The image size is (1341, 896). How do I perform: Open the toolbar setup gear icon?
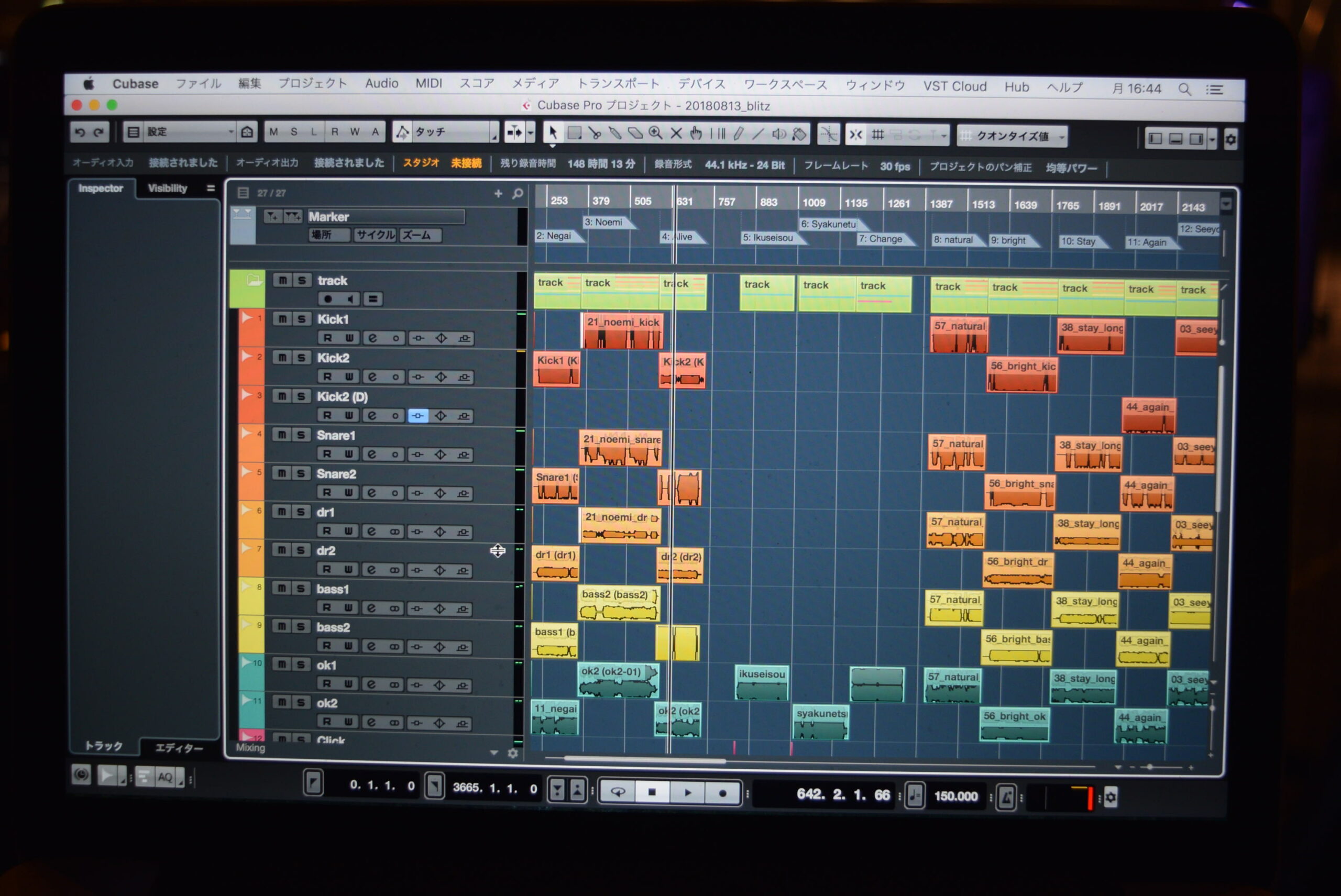pyautogui.click(x=1230, y=139)
